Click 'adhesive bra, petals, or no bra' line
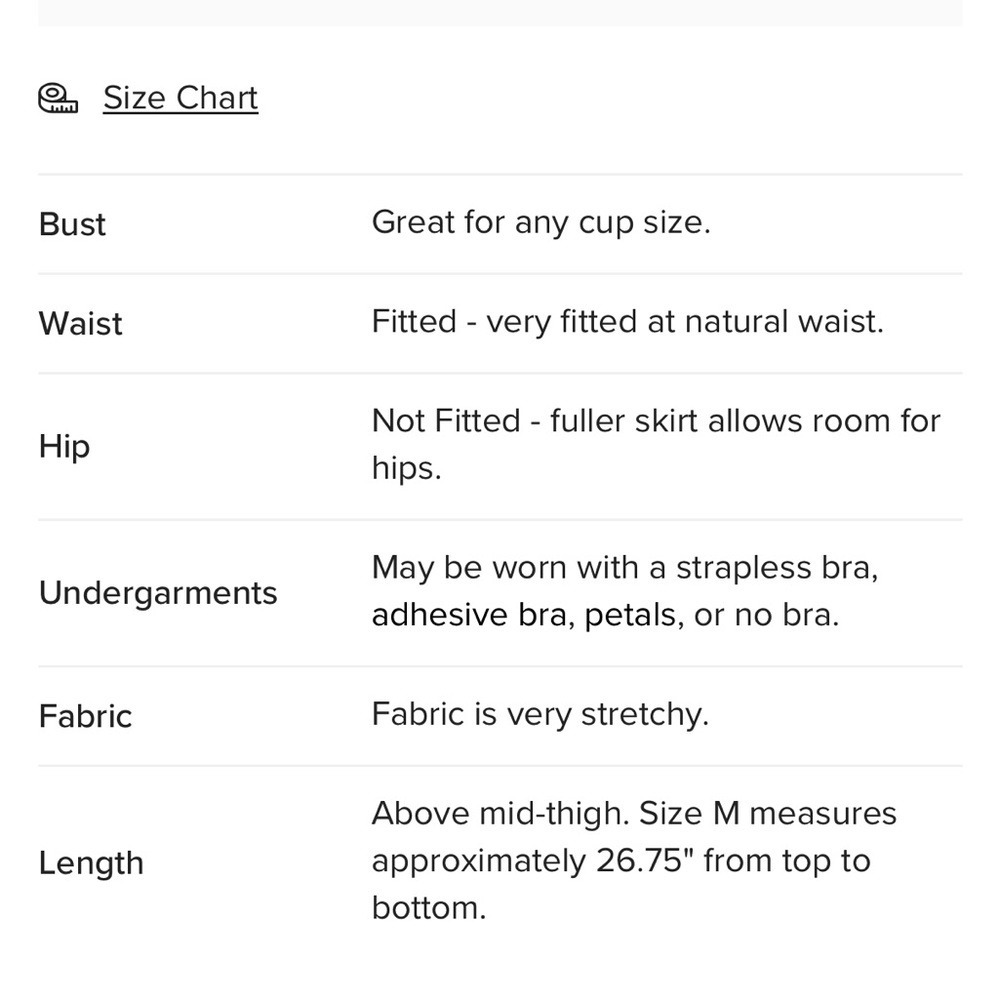Viewport: 1000px width, 1000px height. (605, 615)
